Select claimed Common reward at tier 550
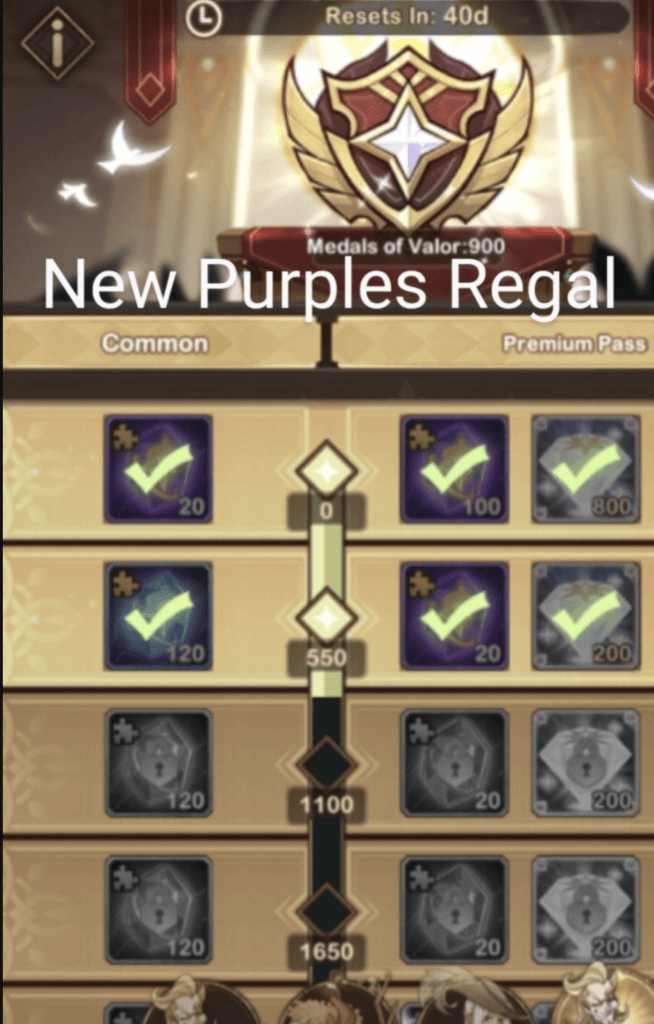The height and width of the screenshot is (1024, 654). tap(158, 616)
